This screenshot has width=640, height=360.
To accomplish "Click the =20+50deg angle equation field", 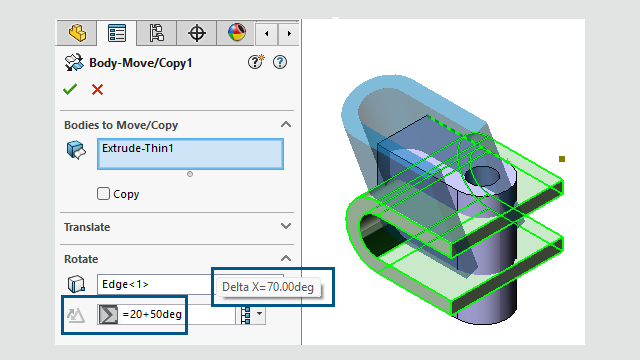I will [x=166, y=314].
